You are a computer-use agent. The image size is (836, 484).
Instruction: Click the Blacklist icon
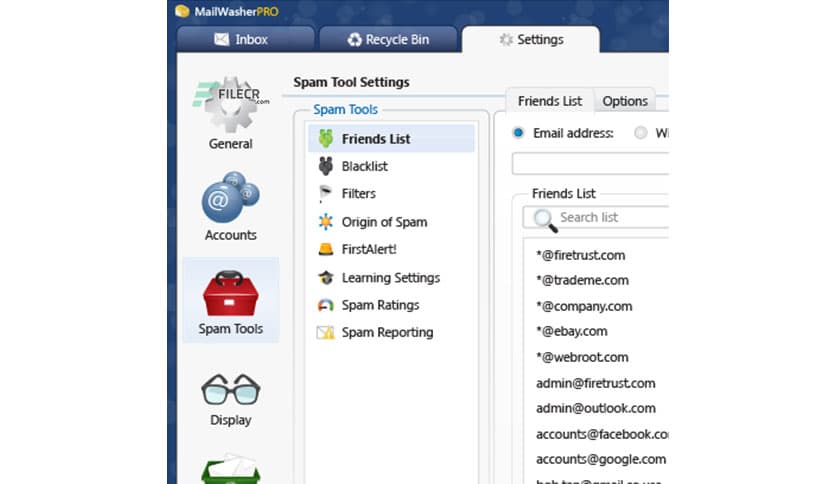(326, 166)
